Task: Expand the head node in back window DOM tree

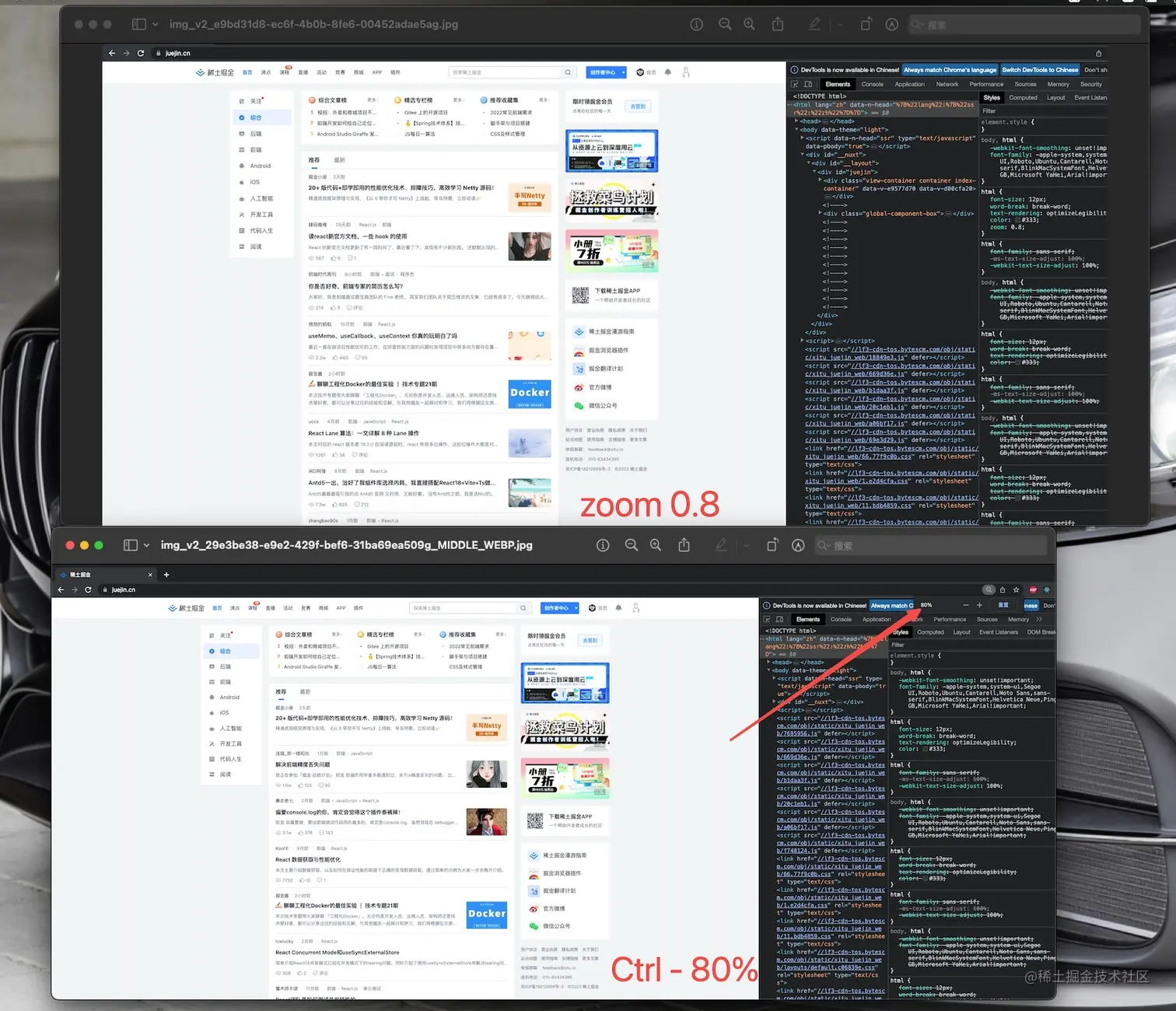Action: (796, 121)
